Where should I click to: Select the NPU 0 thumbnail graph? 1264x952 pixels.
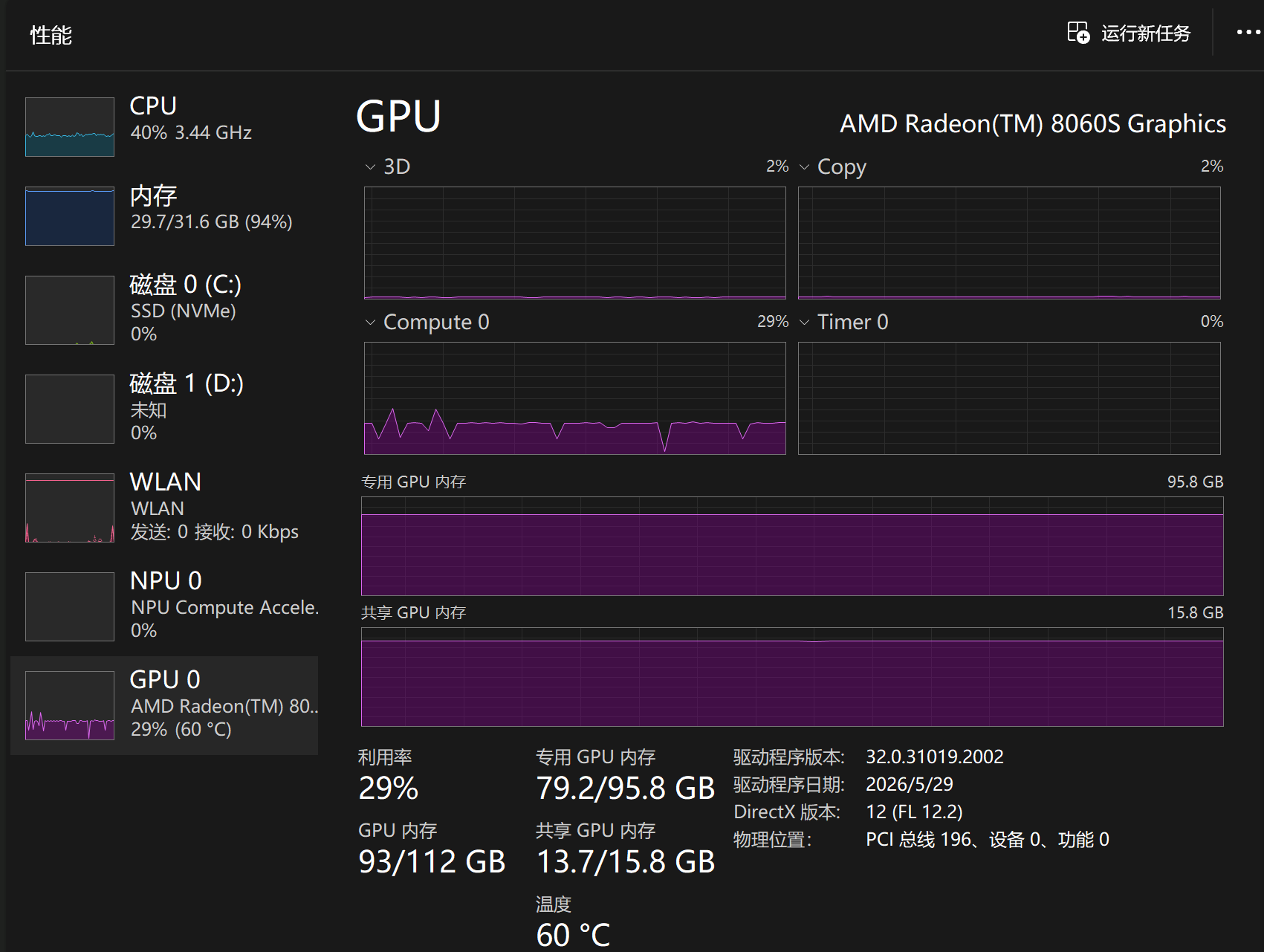point(70,606)
